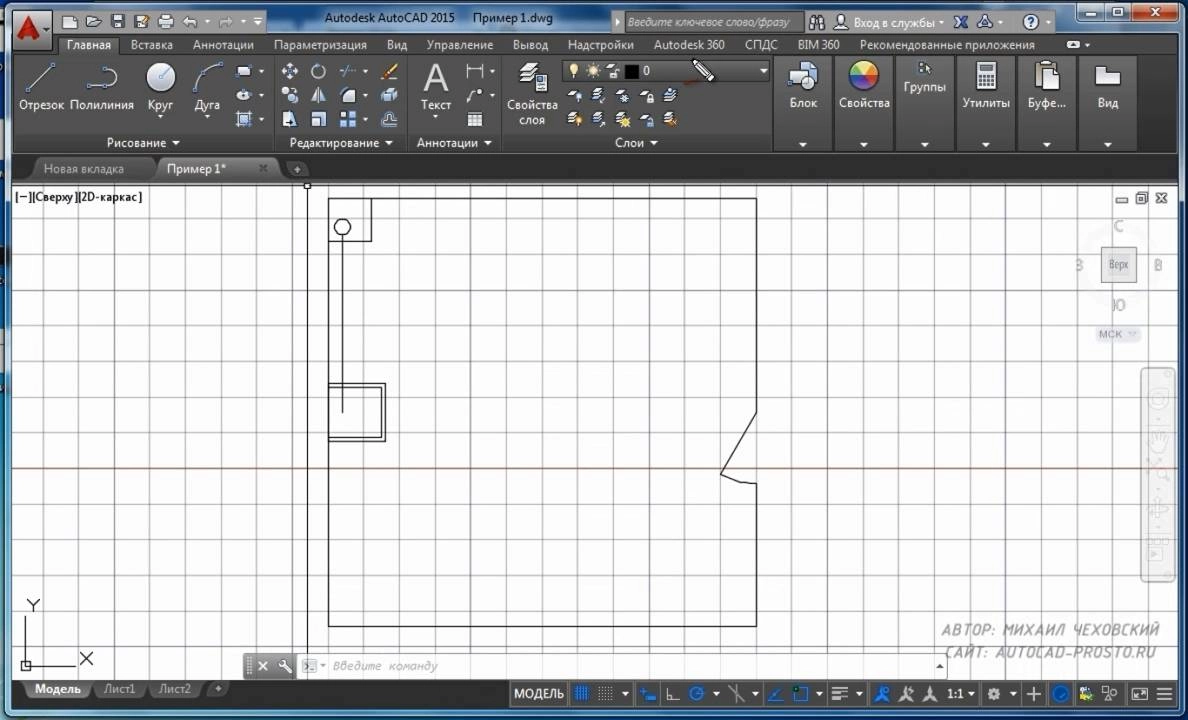The height and width of the screenshot is (720, 1188).
Task: Click the [Сверху] viewport view label
Action: point(55,197)
